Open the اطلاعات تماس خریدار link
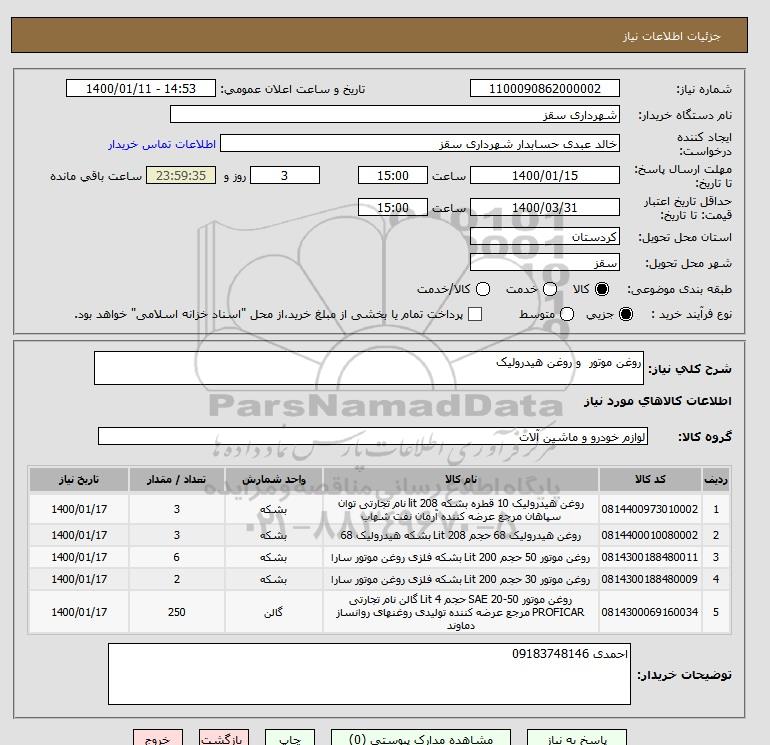 pos(162,144)
